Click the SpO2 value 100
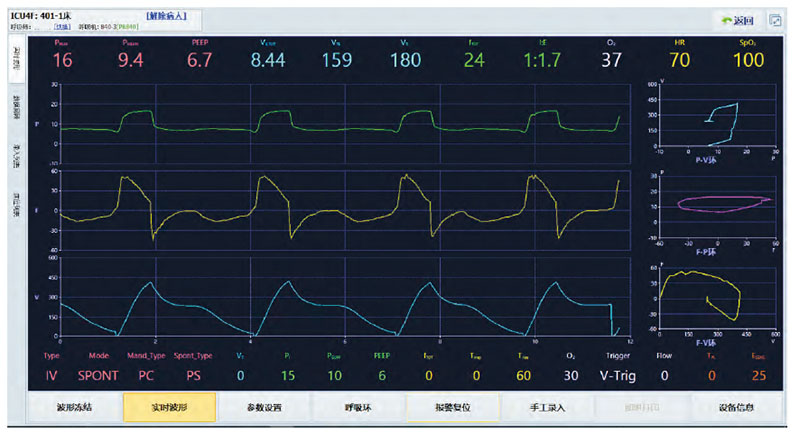800x434 pixels. click(748, 60)
